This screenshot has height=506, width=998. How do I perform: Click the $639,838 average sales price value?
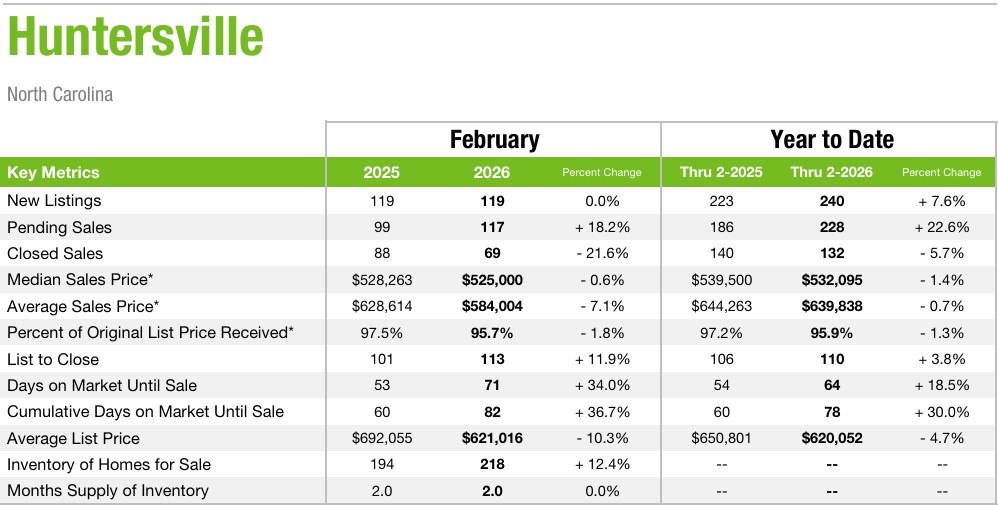(831, 306)
